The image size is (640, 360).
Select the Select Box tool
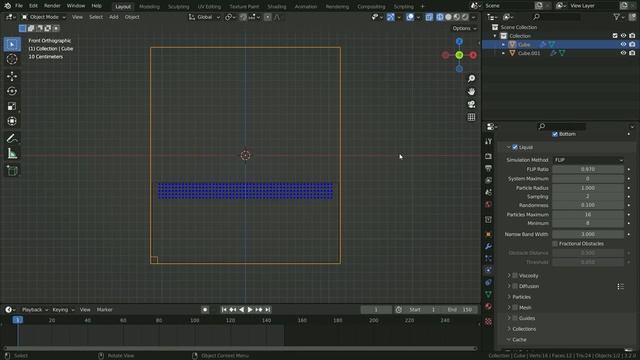12,44
